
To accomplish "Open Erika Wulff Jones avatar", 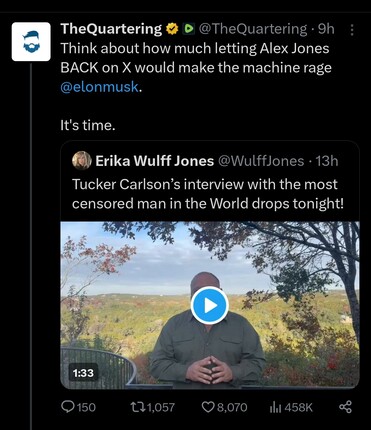I will pos(82,161).
